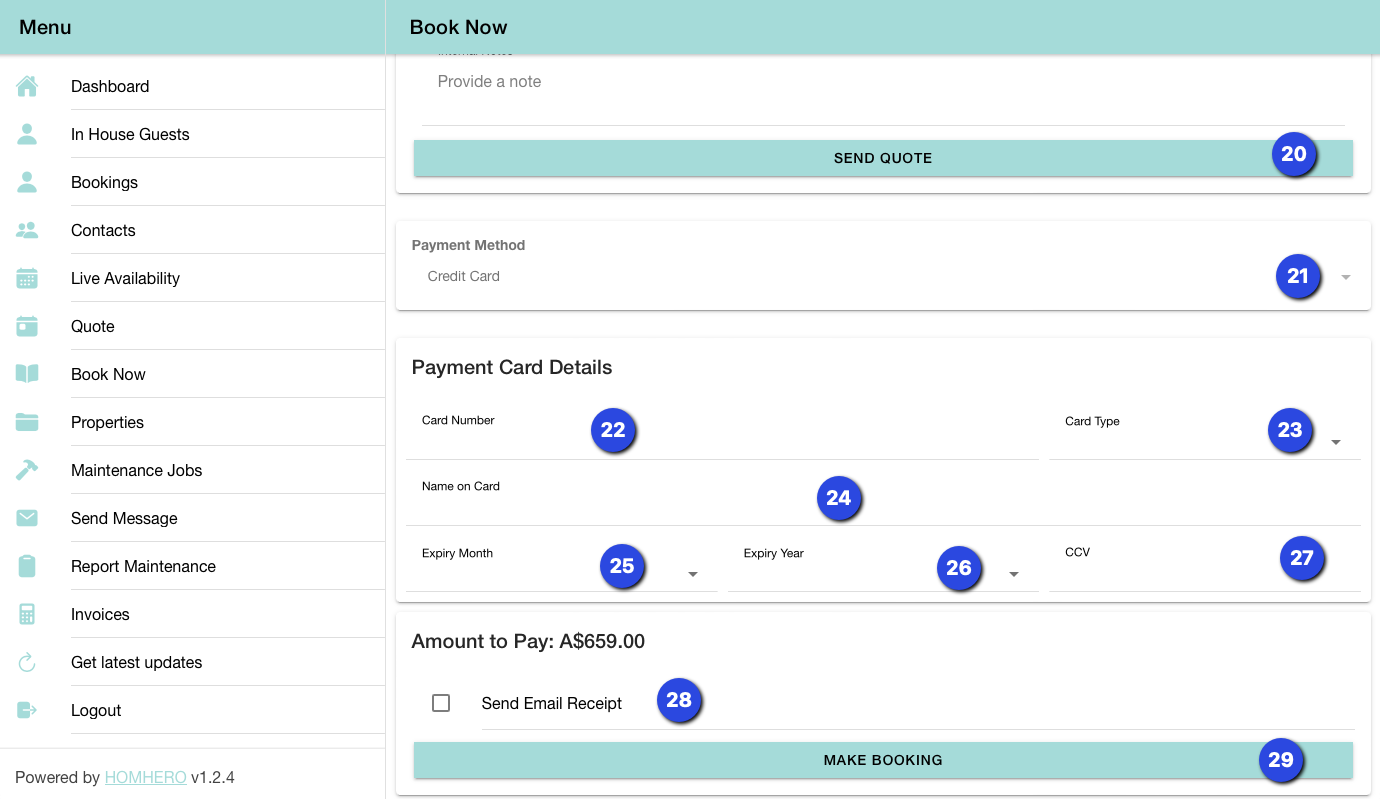Open the HOMHERO link in the footer

[145, 777]
